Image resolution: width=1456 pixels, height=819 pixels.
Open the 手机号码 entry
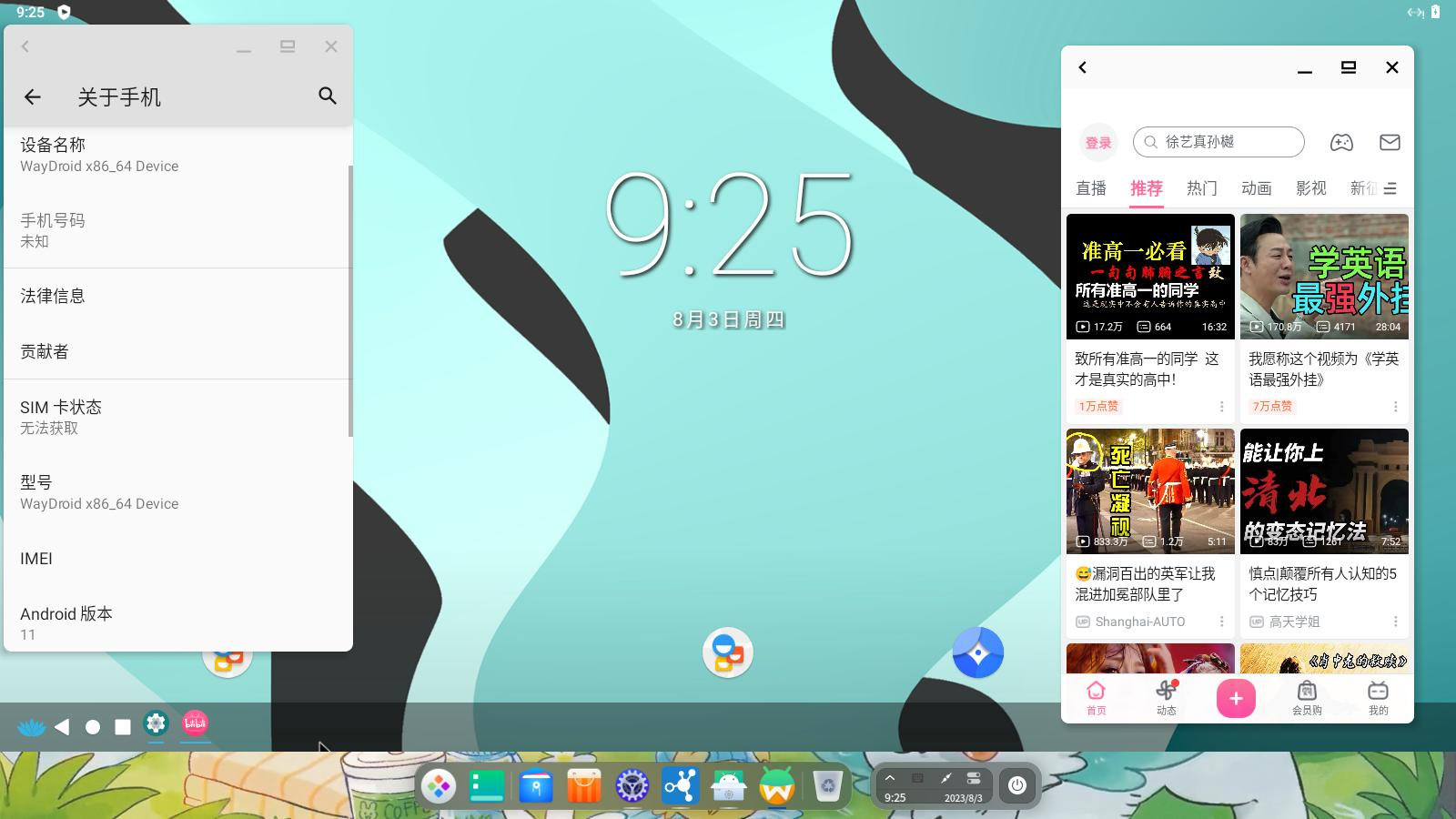pos(177,230)
